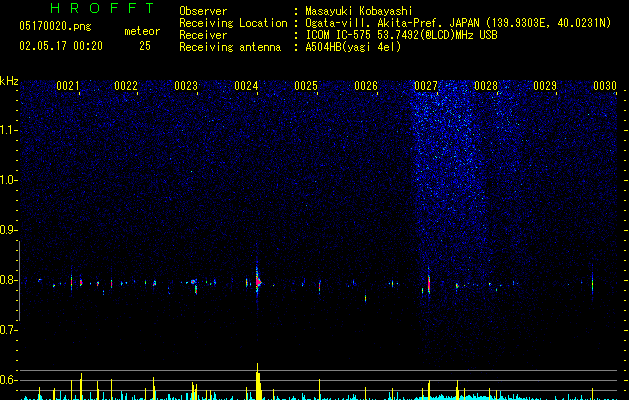Click the 0030 time marker
This screenshot has width=629, height=400.
pyautogui.click(x=605, y=86)
